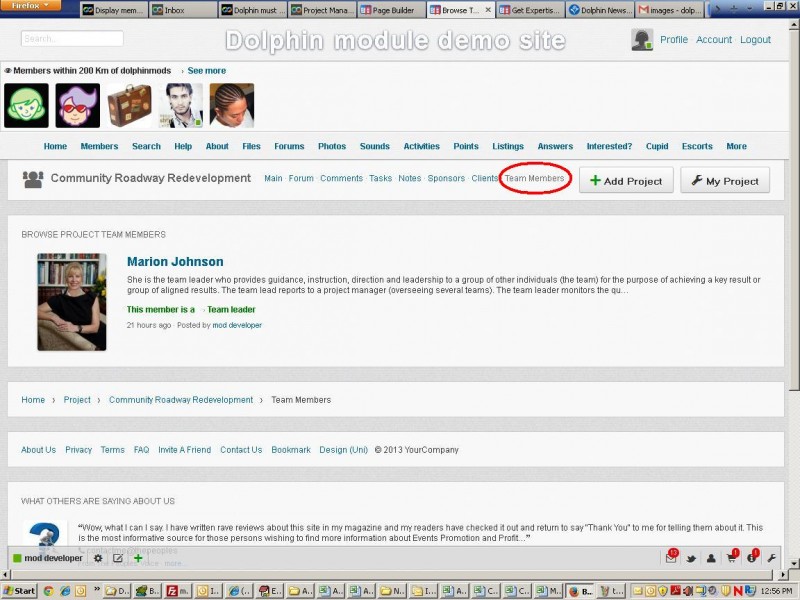This screenshot has height=600, width=800.
Task: Click the See more members link
Action: [207, 71]
